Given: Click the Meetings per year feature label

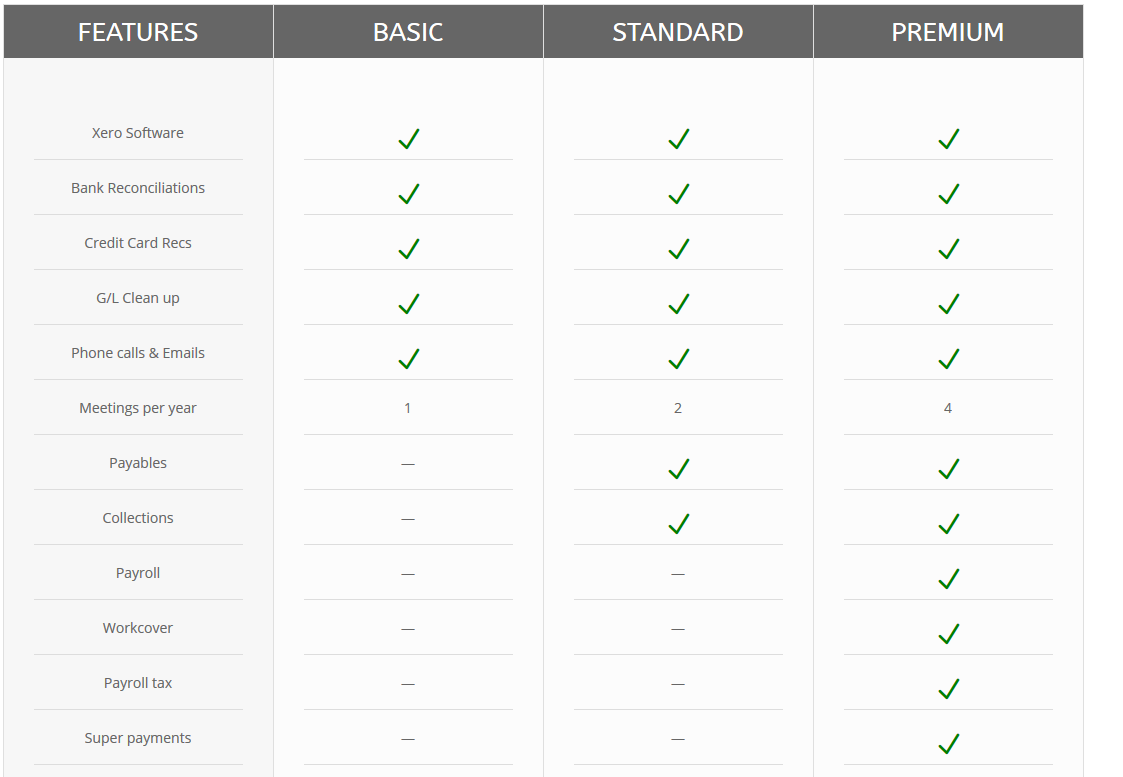Looking at the screenshot, I should (138, 408).
